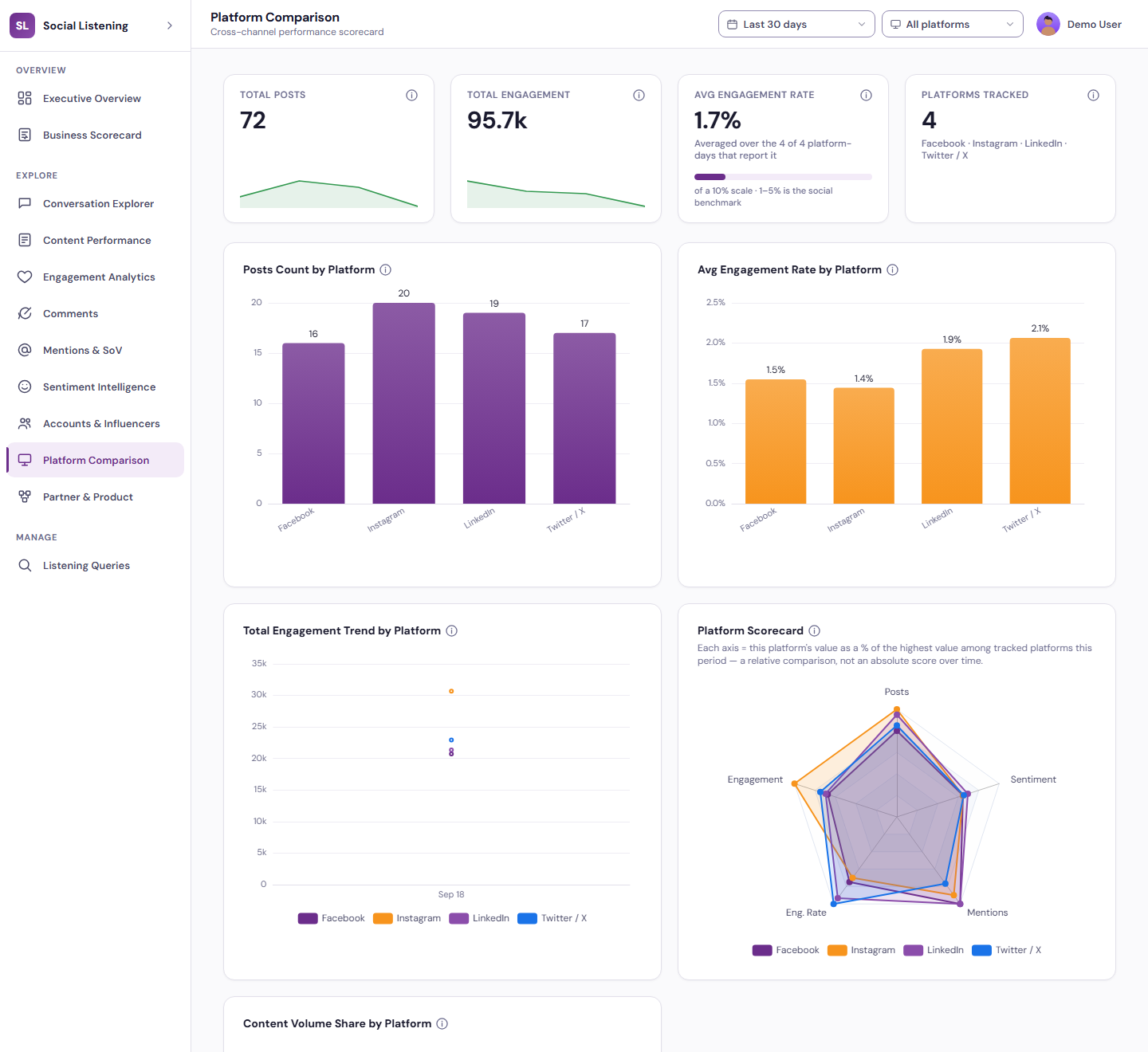This screenshot has height=1052, width=1148.
Task: Toggle Facebook series in engagement trend legend
Action: (x=331, y=918)
